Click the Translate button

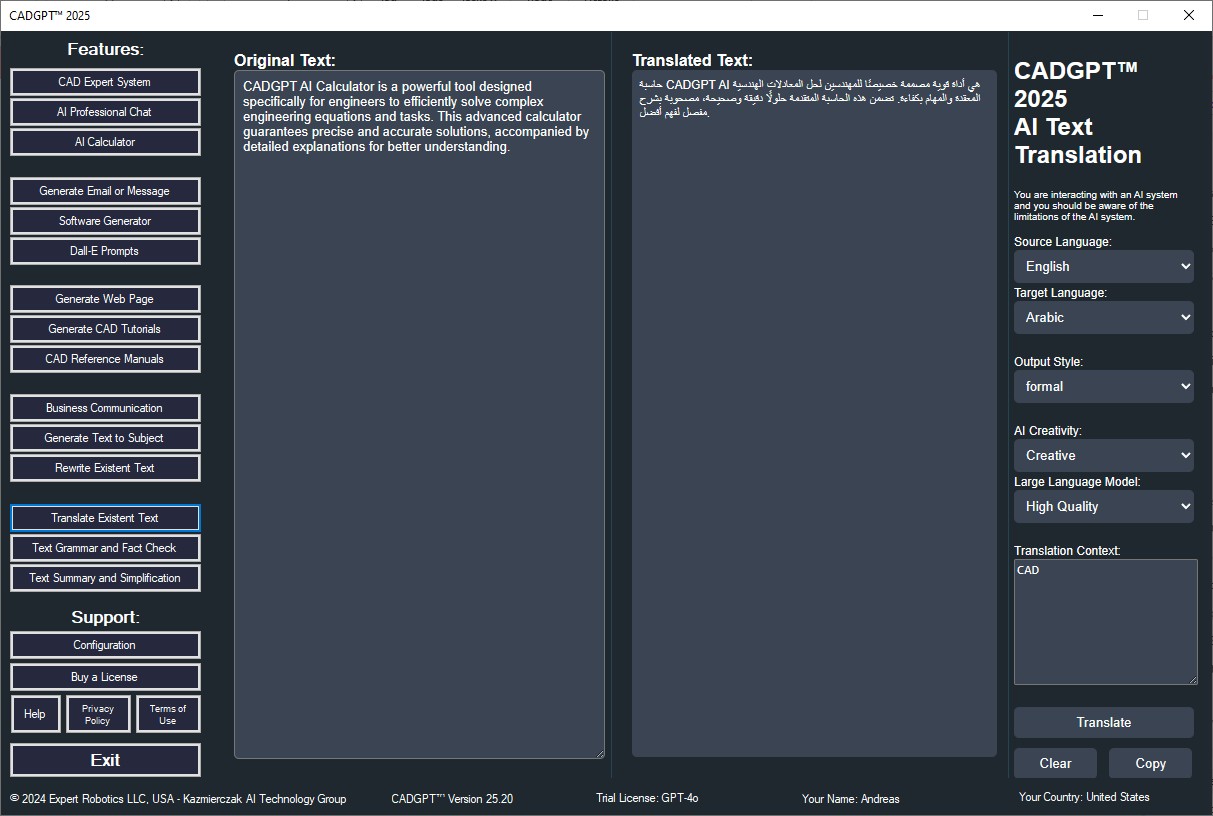click(x=1104, y=722)
